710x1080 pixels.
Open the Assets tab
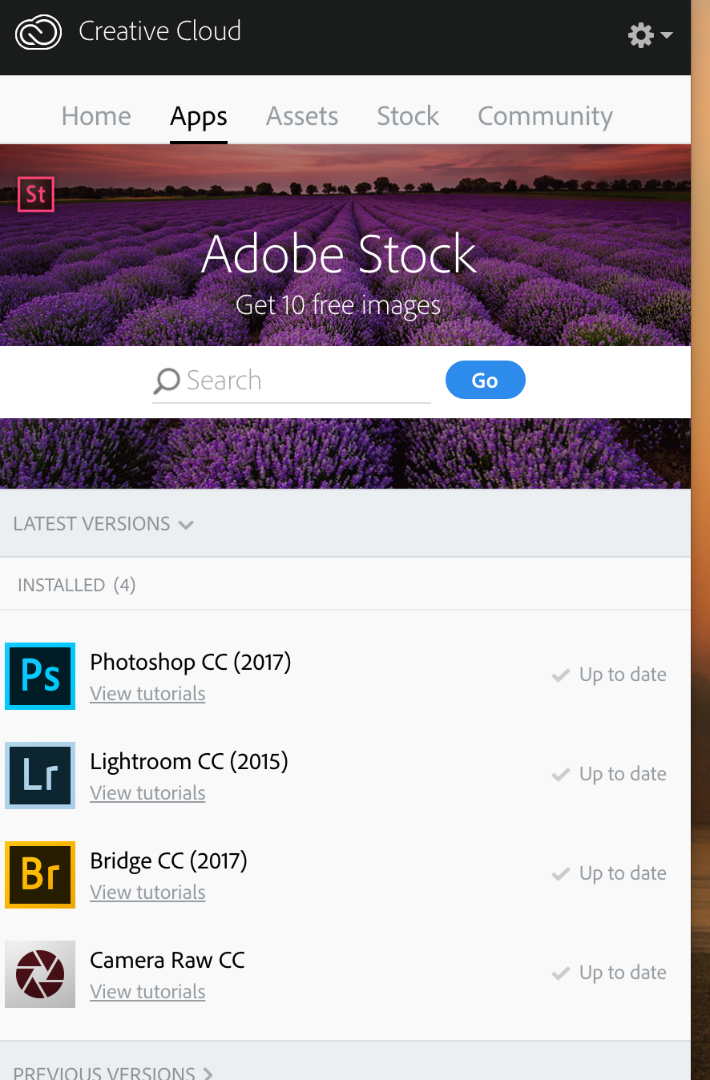[x=302, y=116]
